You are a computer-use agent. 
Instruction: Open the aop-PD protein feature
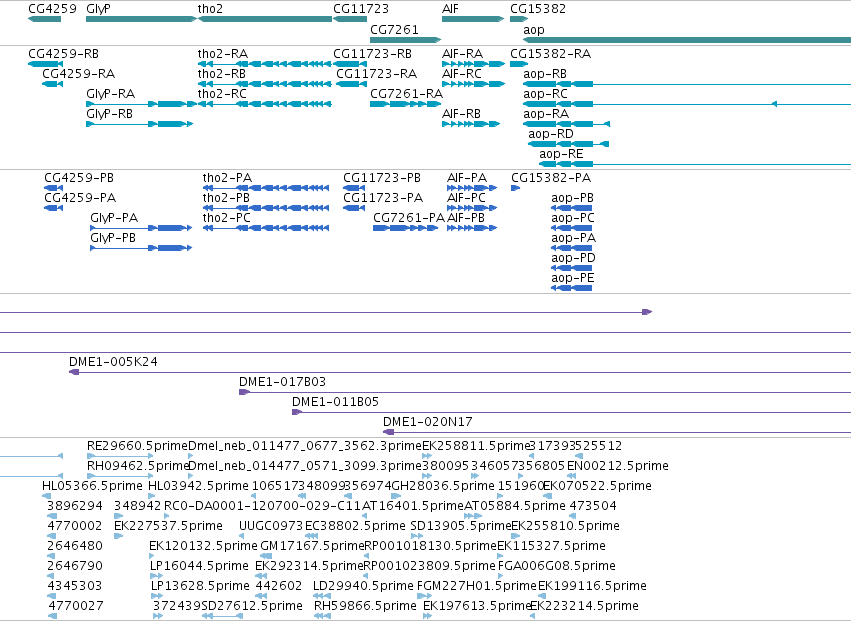(571, 268)
